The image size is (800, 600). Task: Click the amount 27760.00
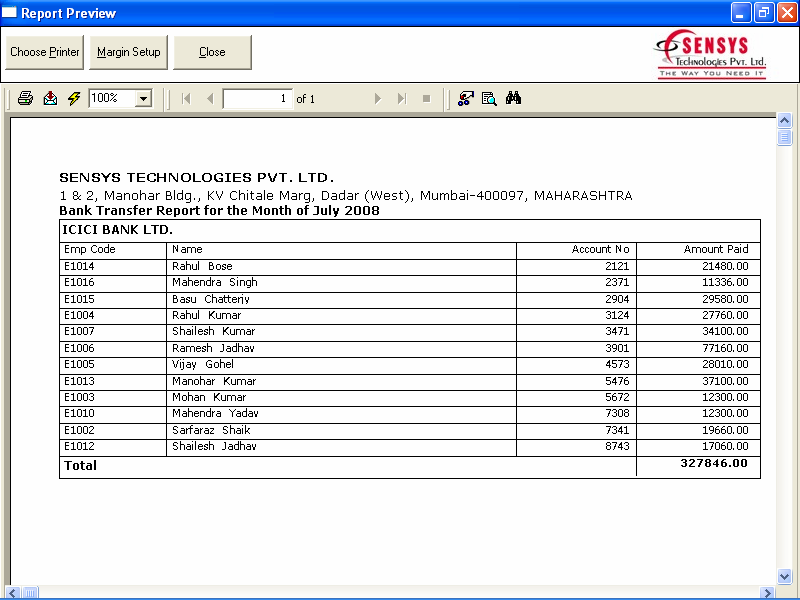[725, 315]
